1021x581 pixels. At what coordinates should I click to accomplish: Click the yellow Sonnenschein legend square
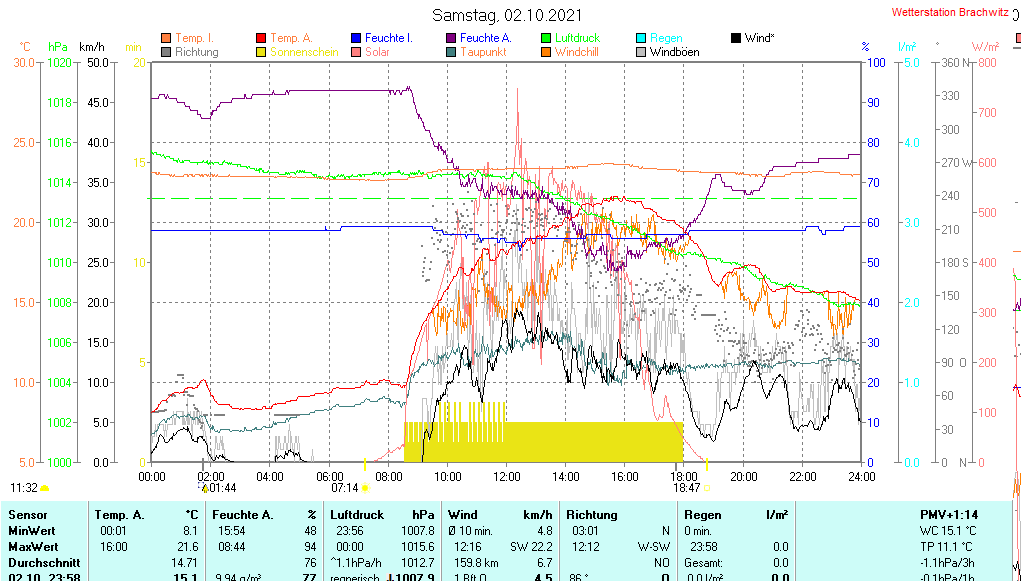pyautogui.click(x=262, y=52)
